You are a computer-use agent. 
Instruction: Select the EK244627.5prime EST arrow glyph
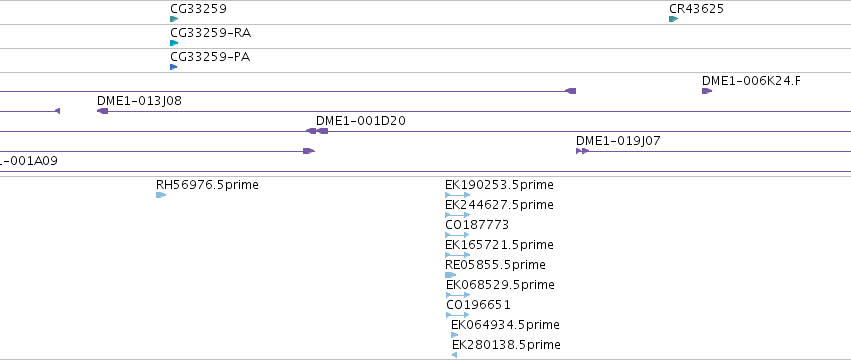458,215
